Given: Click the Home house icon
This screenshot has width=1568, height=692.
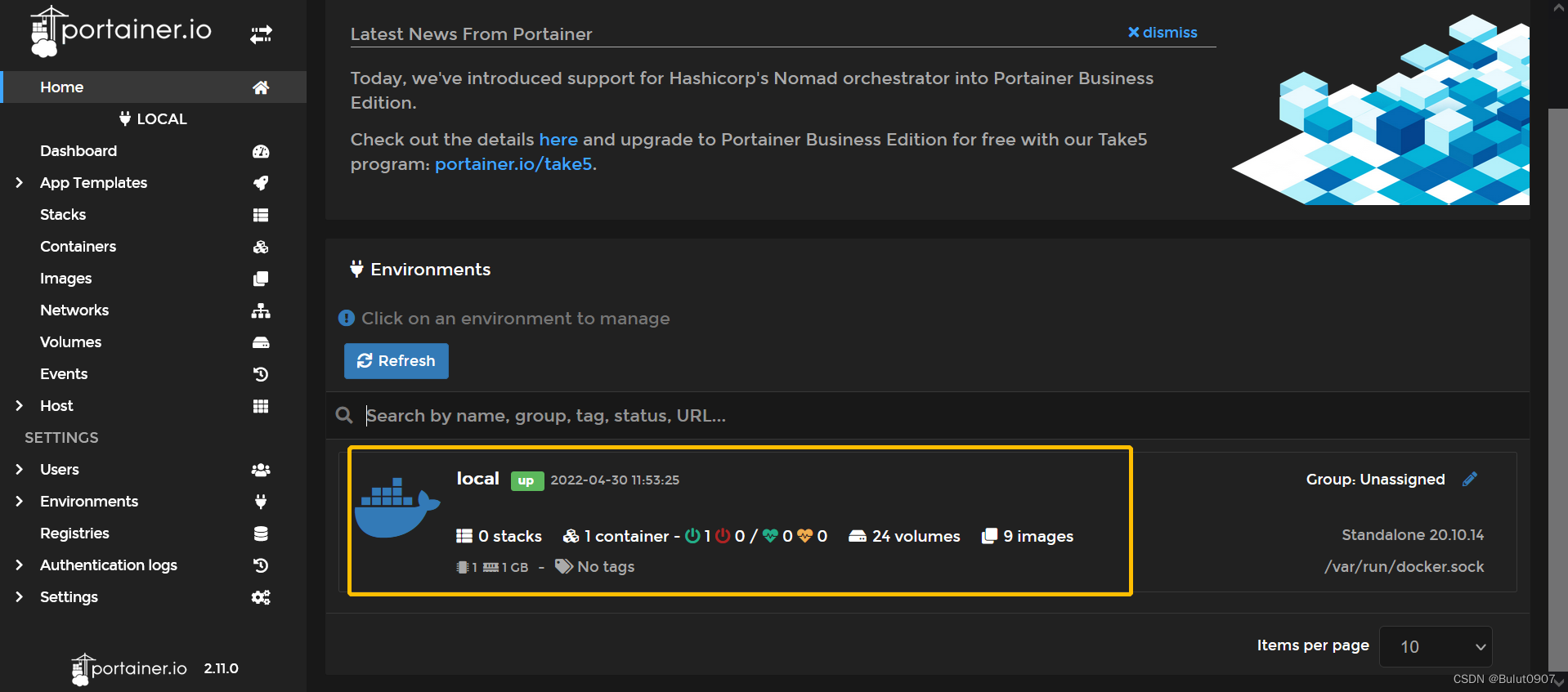Looking at the screenshot, I should [x=261, y=87].
